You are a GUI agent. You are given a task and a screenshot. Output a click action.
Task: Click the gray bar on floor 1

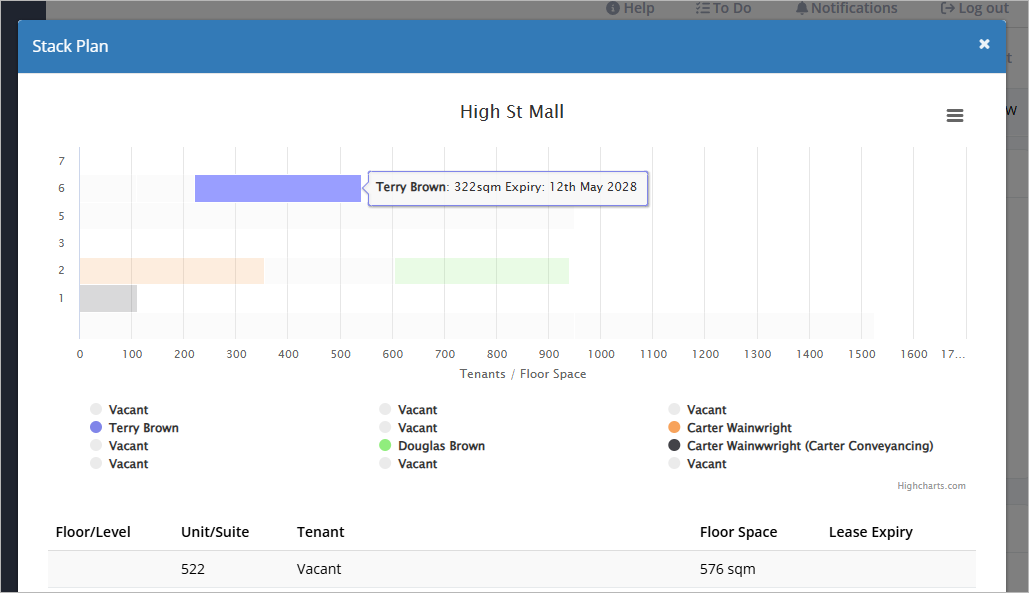tap(108, 298)
